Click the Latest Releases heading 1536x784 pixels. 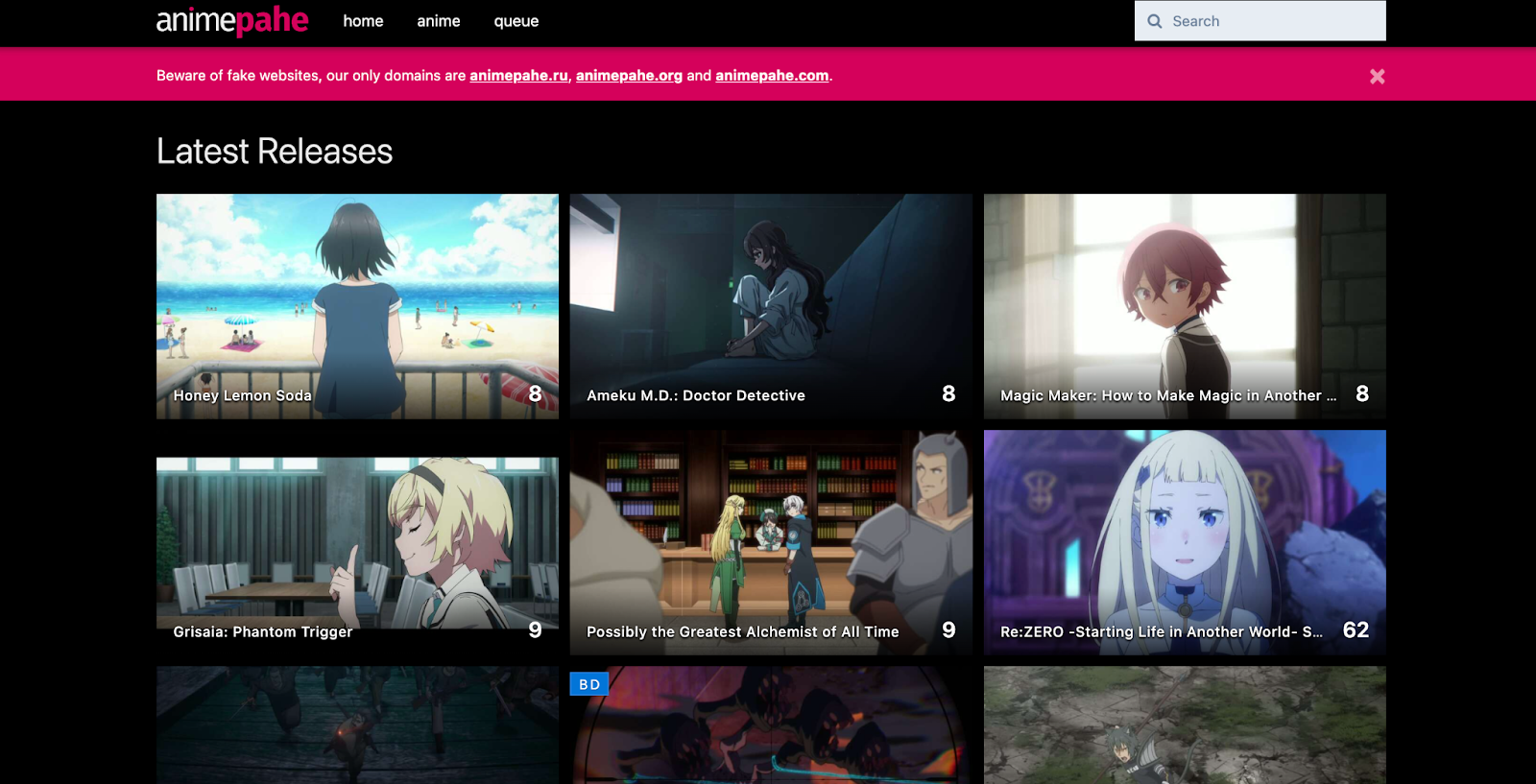(275, 152)
